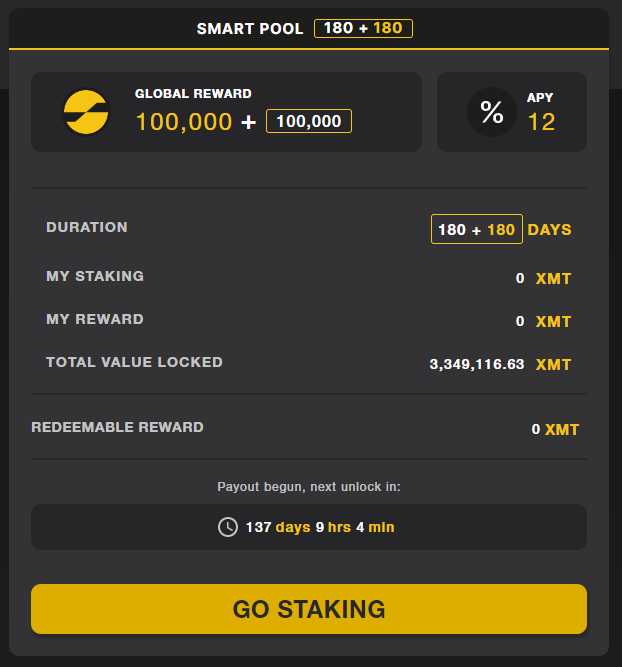622x667 pixels.
Task: Click the 180 + 180 badge in header
Action: 363,28
